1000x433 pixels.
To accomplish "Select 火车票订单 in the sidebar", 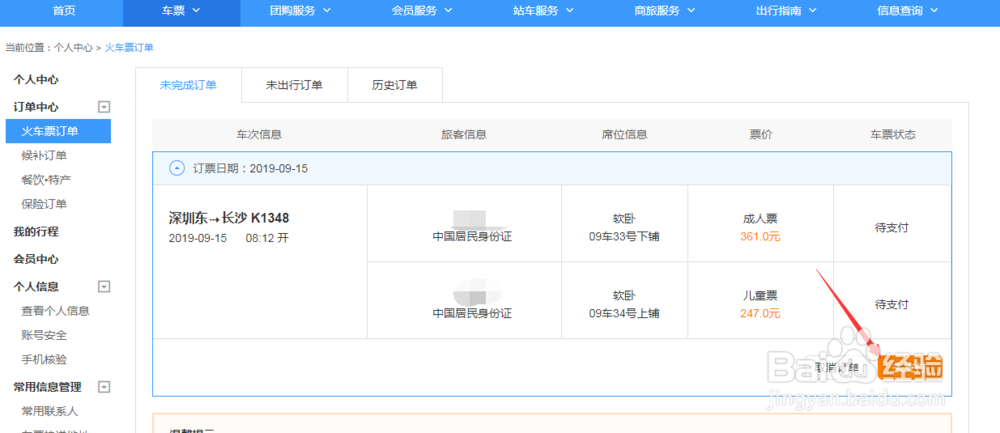I will point(58,131).
